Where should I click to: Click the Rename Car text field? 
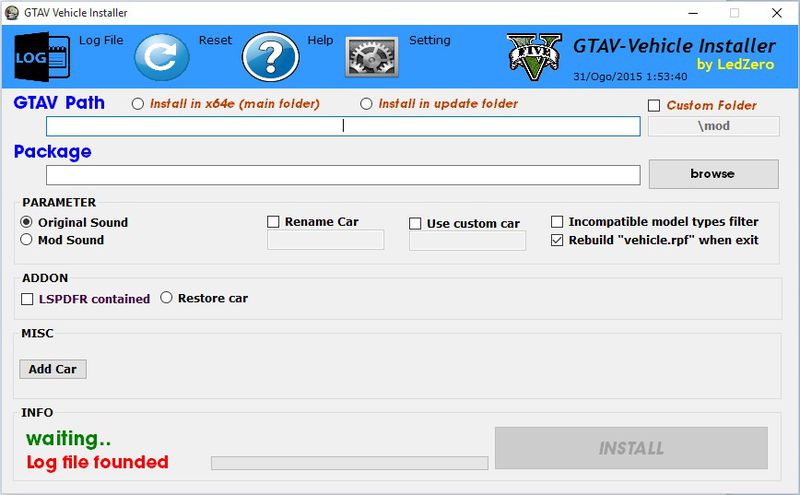coord(325,240)
